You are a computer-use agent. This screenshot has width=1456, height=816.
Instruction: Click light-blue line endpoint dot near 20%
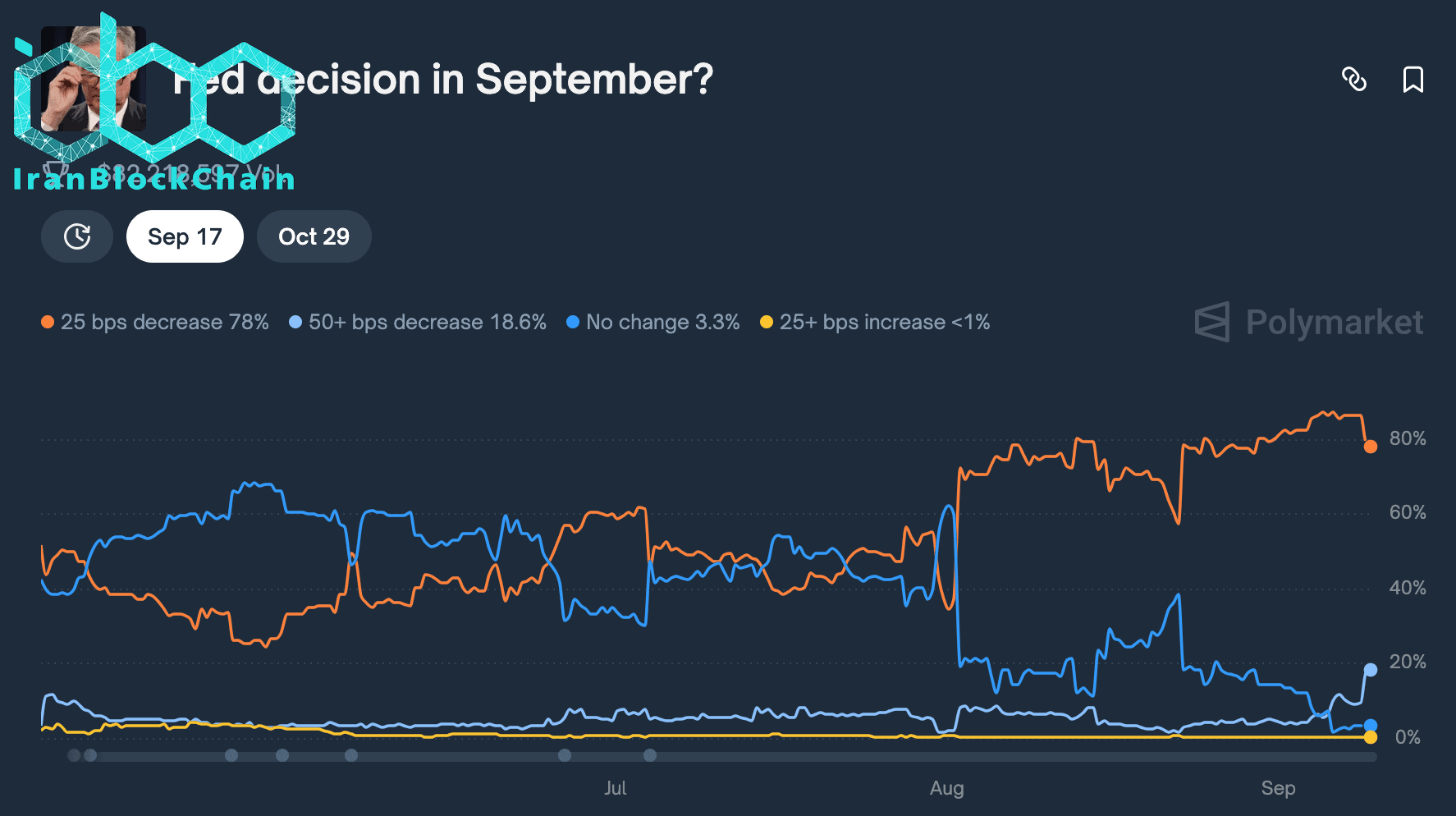tap(1370, 670)
